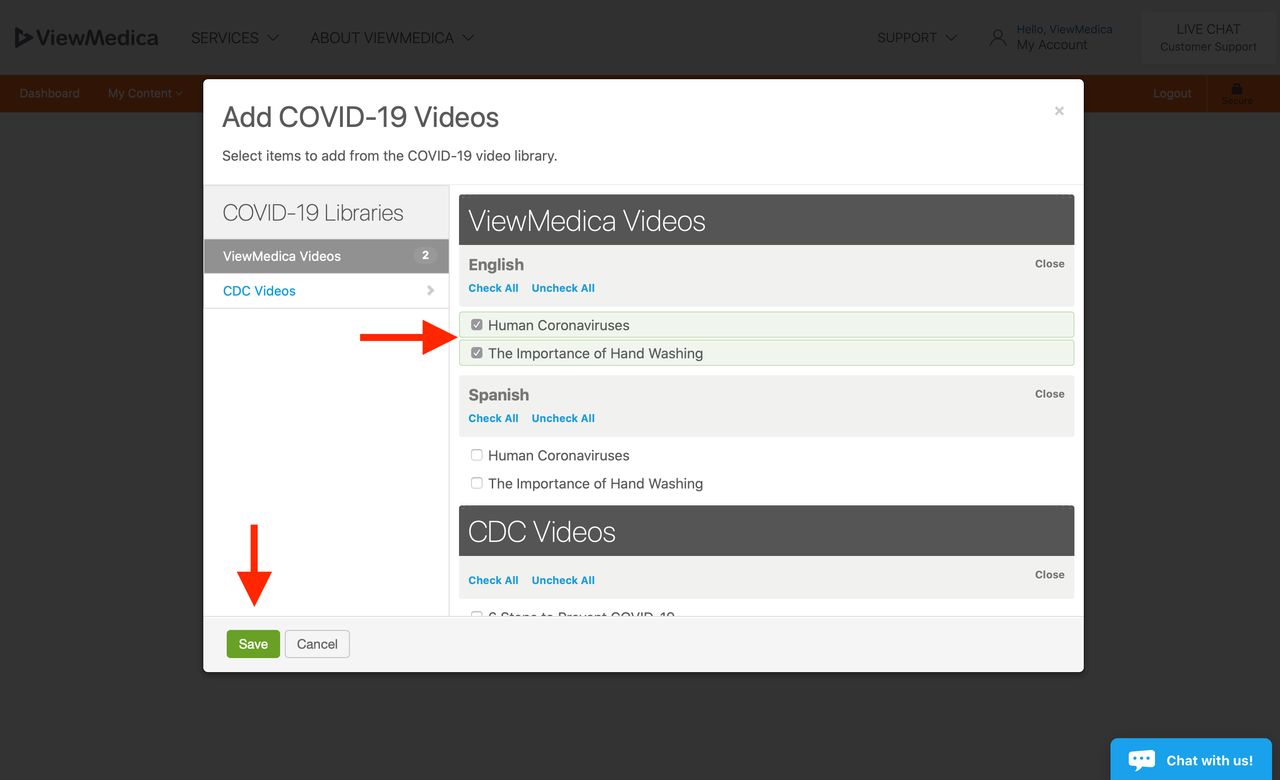Collapse the English section with Close
Image resolution: width=1280 pixels, height=780 pixels.
(1050, 264)
